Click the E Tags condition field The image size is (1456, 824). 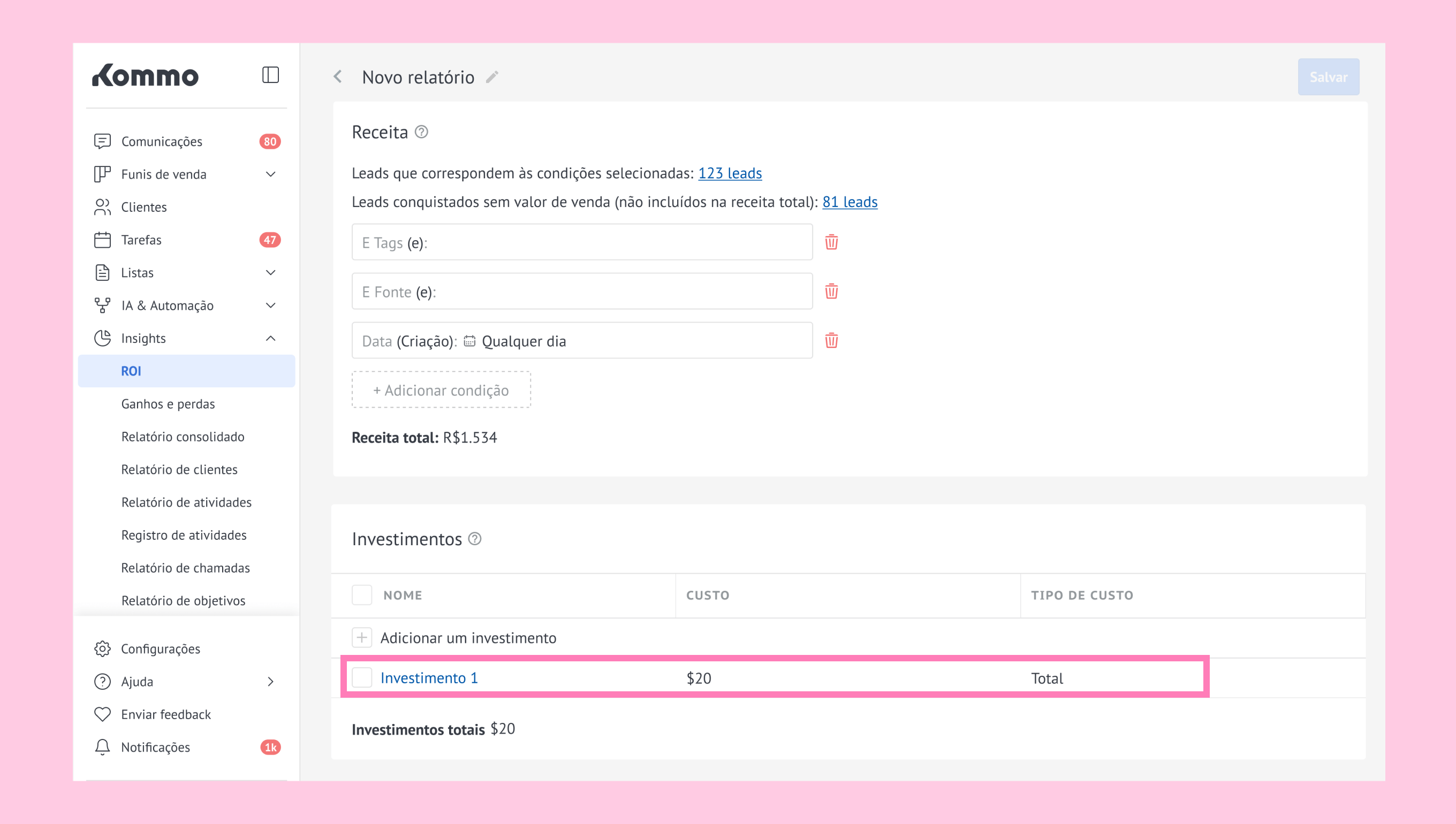click(x=581, y=242)
